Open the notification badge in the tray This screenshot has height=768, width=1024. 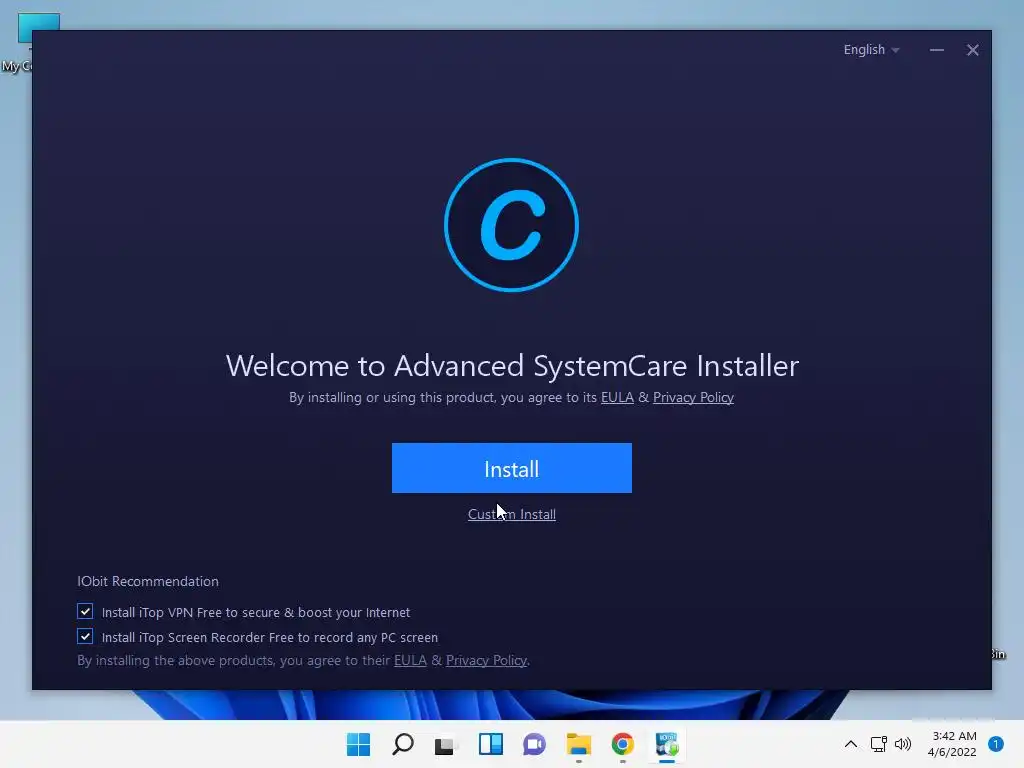996,744
